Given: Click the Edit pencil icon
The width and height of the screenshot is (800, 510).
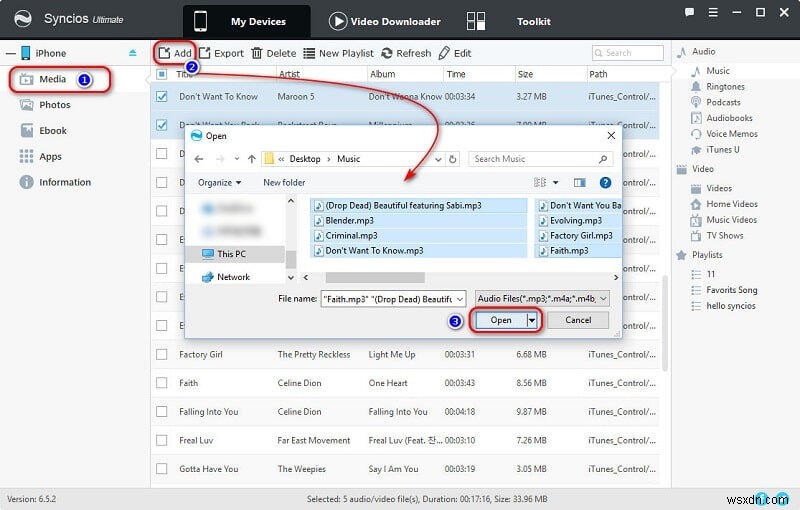Looking at the screenshot, I should [x=444, y=53].
